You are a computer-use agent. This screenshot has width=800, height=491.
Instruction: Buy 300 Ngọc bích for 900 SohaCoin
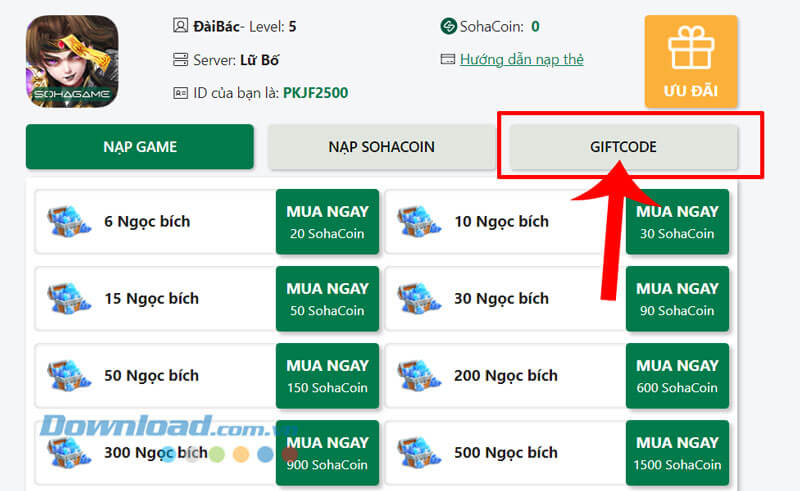pyautogui.click(x=328, y=453)
